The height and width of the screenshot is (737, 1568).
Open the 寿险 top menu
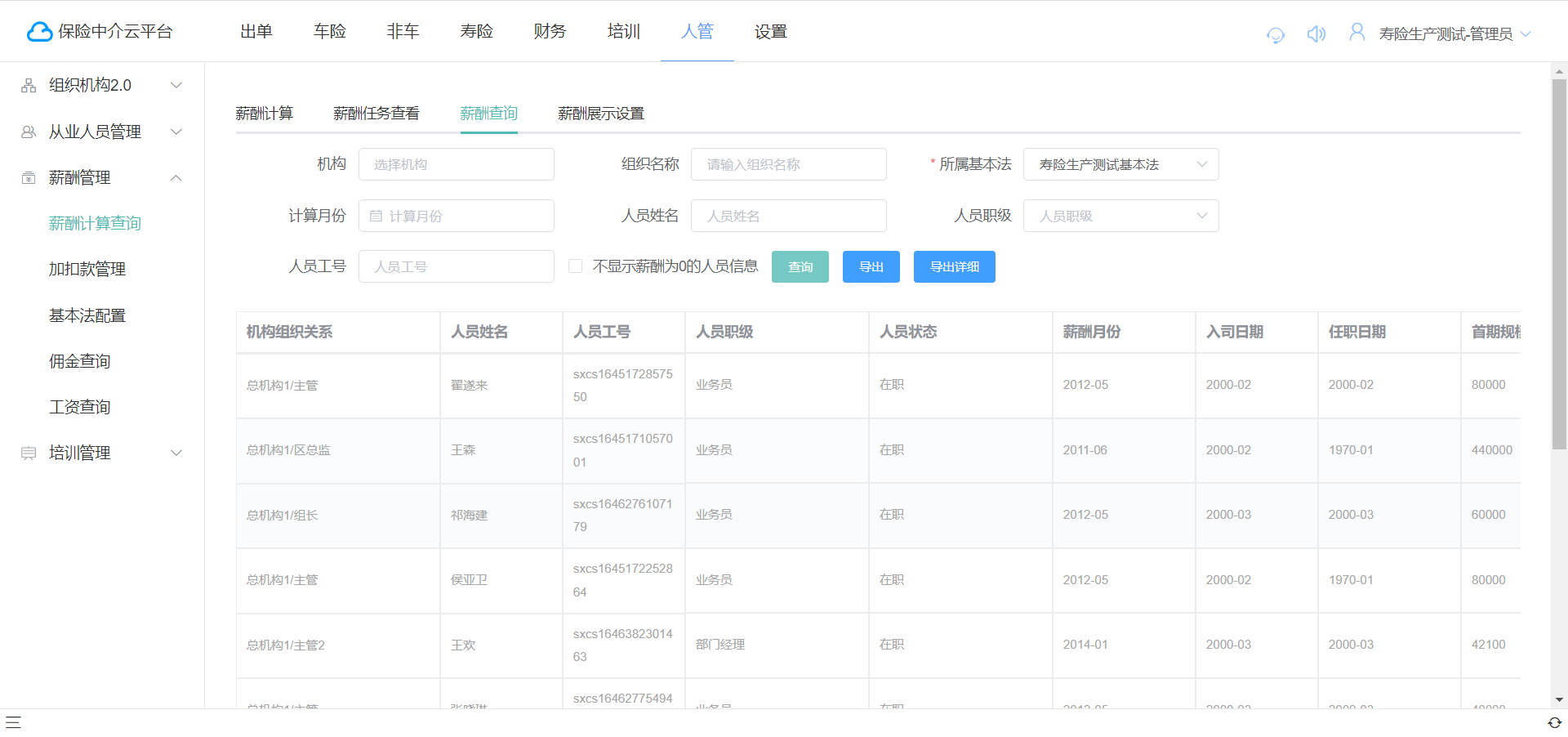tap(477, 31)
